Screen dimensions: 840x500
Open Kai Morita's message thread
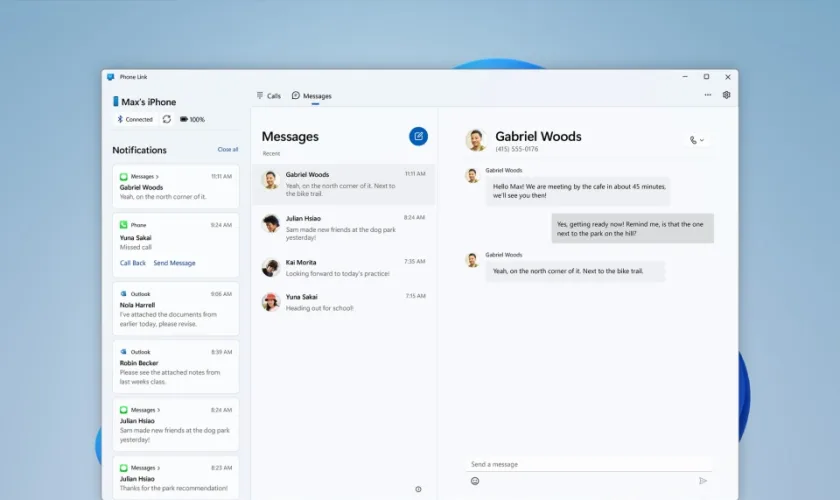(x=343, y=267)
